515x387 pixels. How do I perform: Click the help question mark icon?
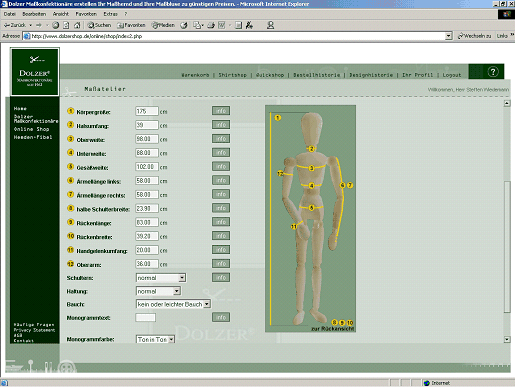493,72
